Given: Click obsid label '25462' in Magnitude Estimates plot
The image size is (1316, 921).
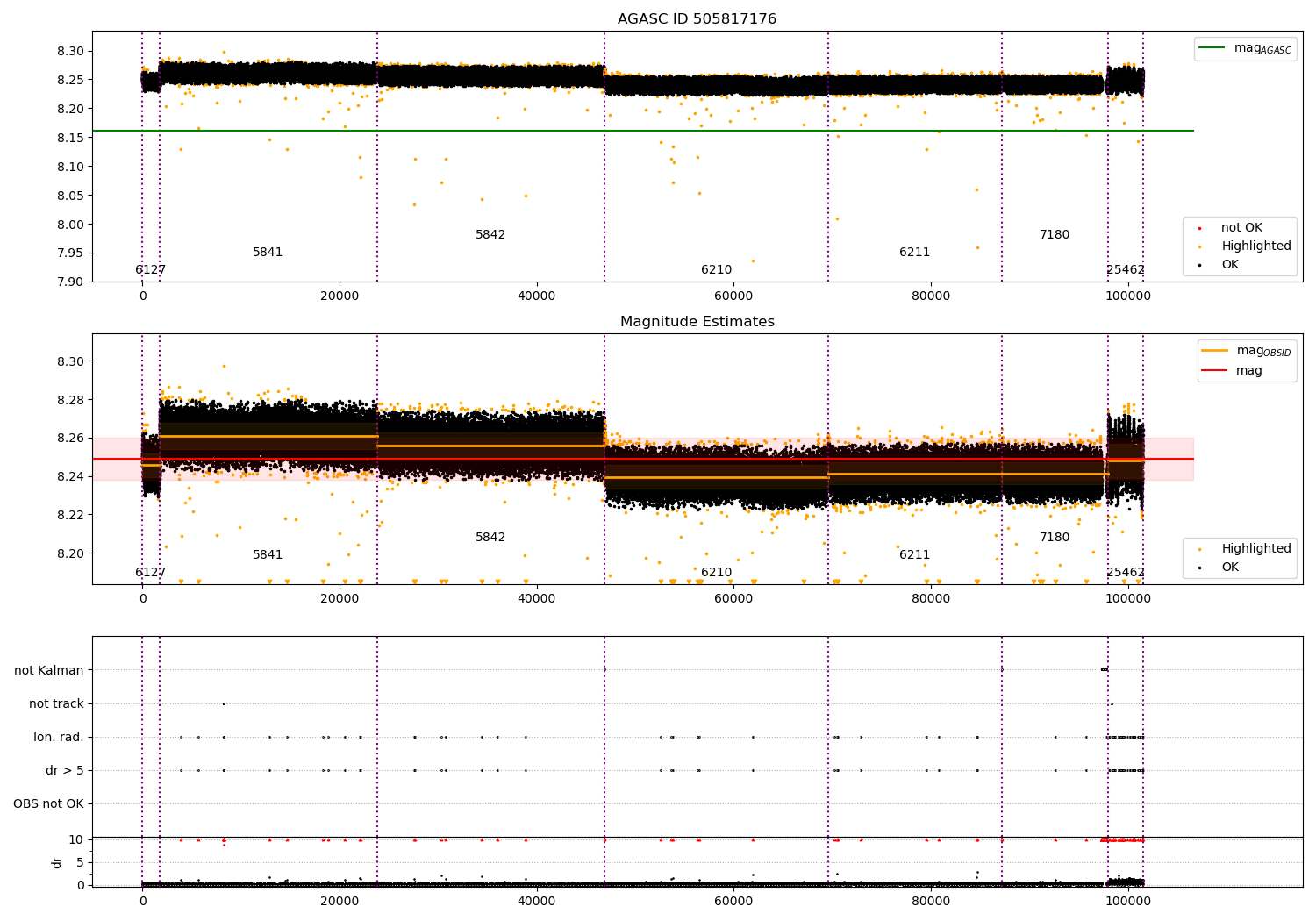Looking at the screenshot, I should coord(1126,573).
